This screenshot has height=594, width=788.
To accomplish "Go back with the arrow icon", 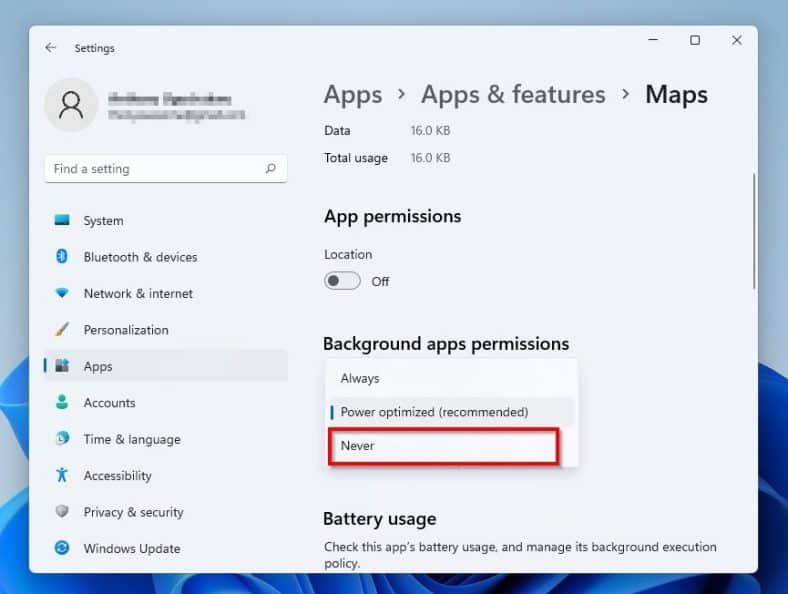I will point(50,48).
